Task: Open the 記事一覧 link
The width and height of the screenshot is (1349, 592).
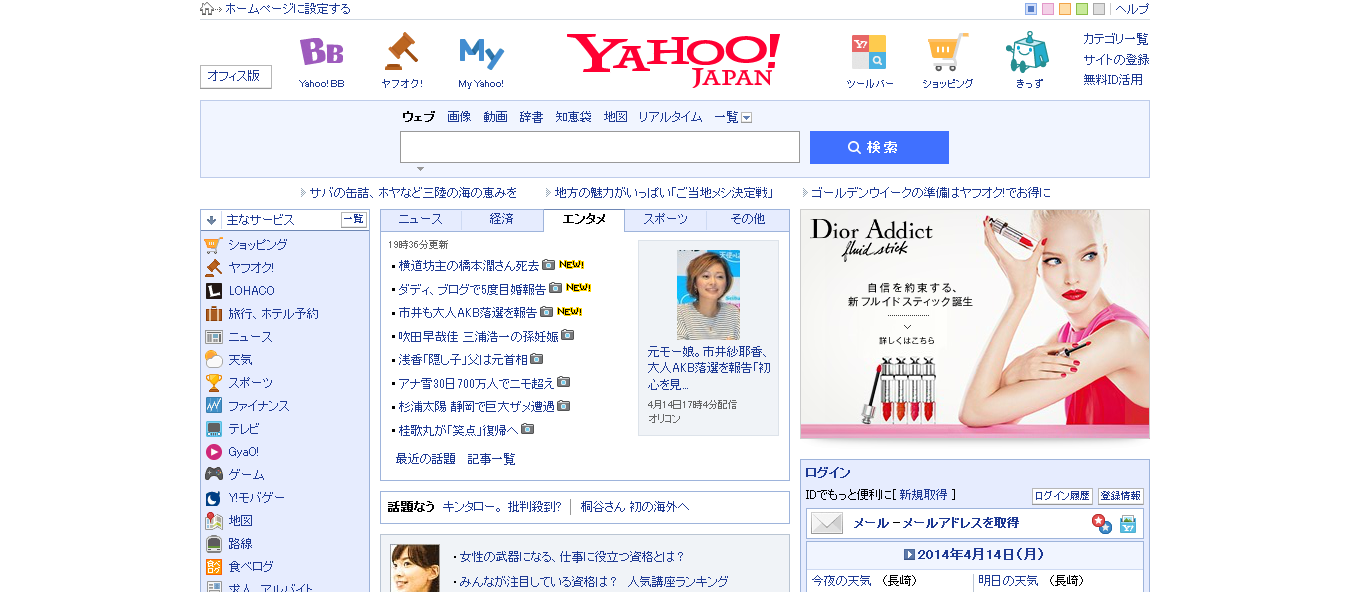Action: [492, 459]
